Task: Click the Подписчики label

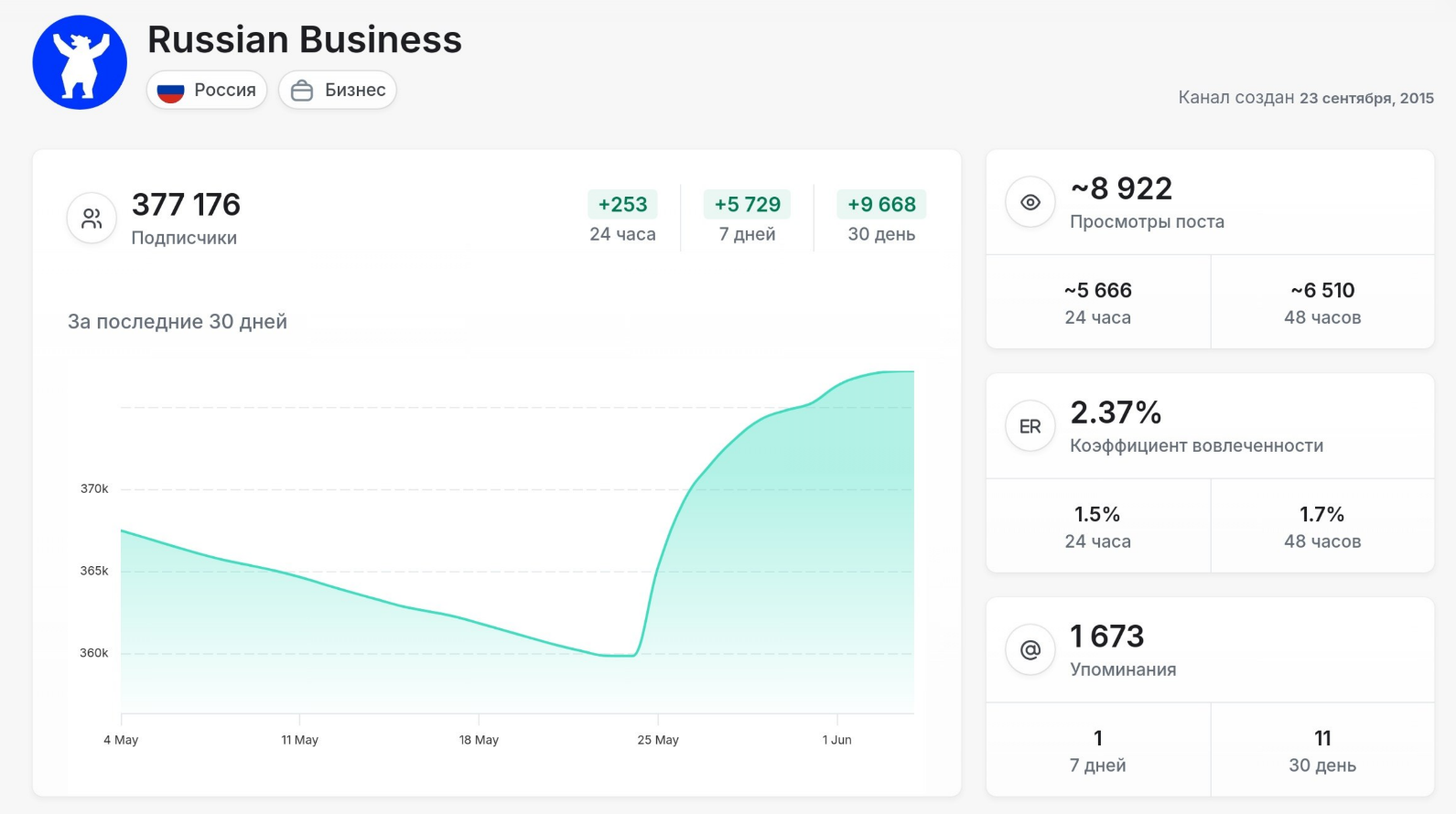Action: click(x=184, y=238)
